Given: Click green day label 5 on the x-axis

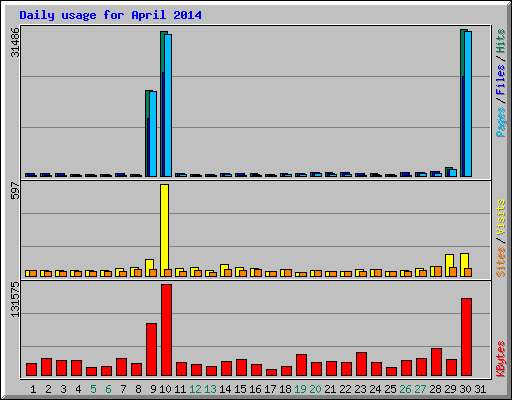Looking at the screenshot, I should click(x=93, y=389).
